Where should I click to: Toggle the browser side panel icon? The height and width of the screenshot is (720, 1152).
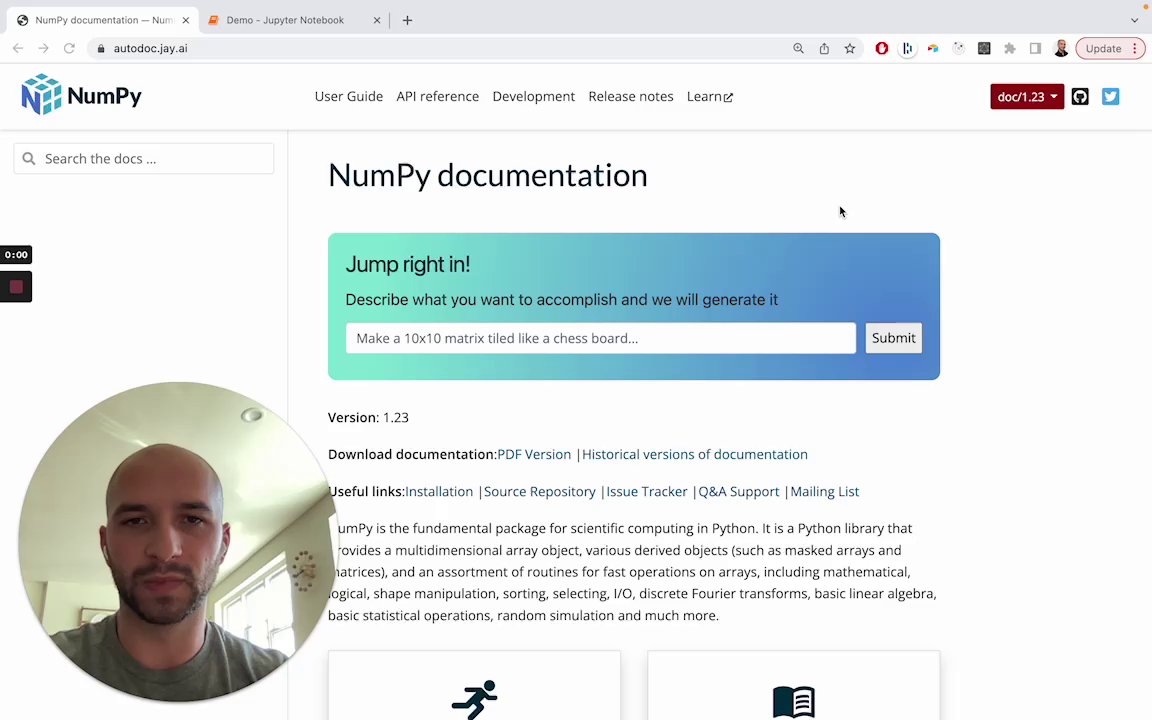click(x=1035, y=48)
